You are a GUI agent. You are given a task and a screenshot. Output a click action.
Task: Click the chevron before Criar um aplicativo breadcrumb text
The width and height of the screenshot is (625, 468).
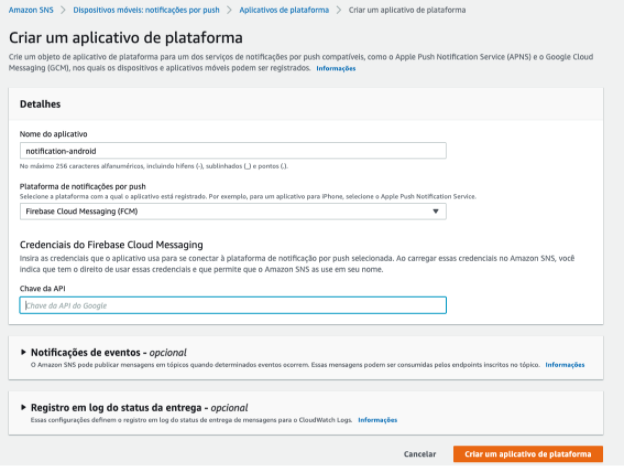click(x=339, y=10)
